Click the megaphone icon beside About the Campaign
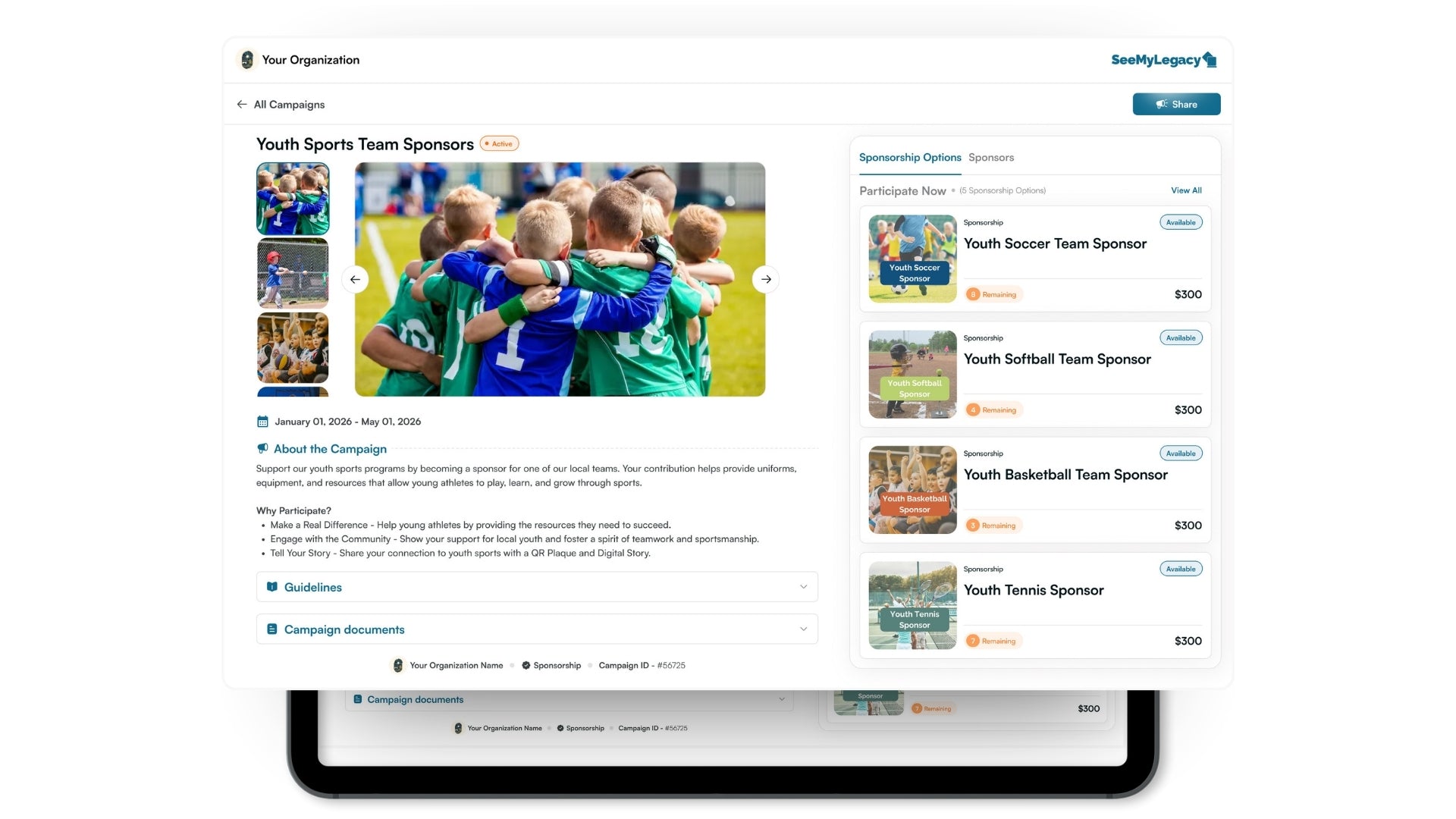The image size is (1456, 819). [262, 449]
